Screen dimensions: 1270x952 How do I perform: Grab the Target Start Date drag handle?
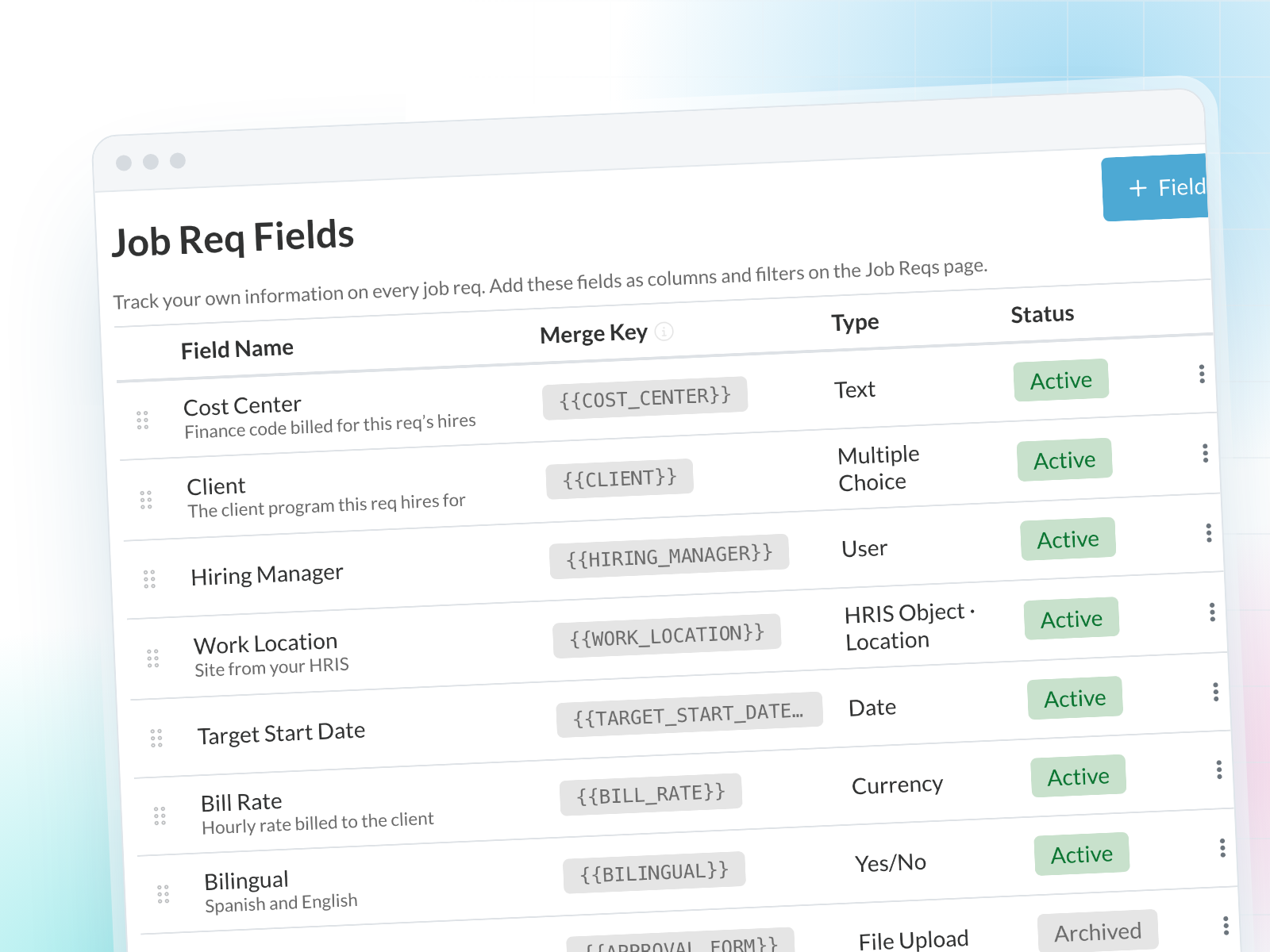coord(156,739)
